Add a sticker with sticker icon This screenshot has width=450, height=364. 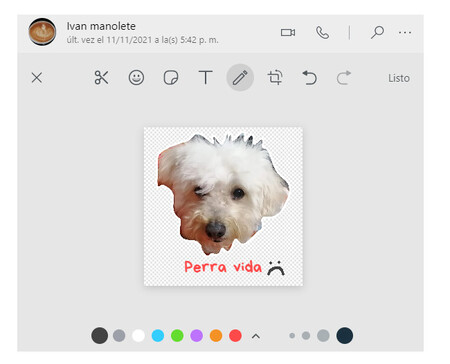pyautogui.click(x=171, y=78)
